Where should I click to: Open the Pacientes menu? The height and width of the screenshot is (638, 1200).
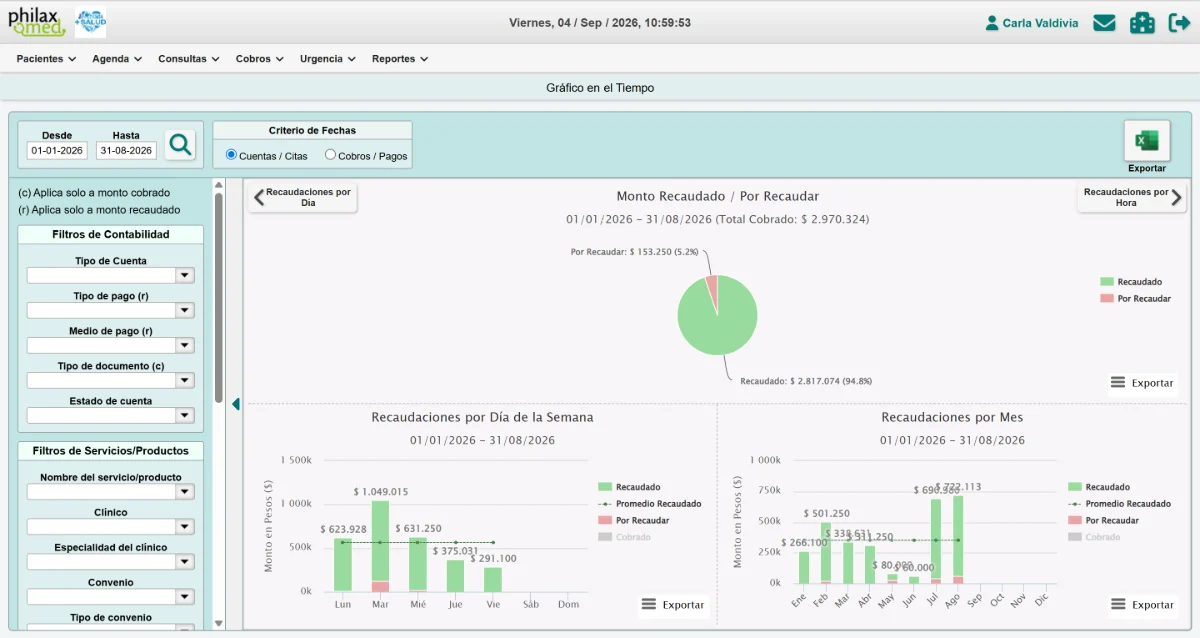pos(46,59)
